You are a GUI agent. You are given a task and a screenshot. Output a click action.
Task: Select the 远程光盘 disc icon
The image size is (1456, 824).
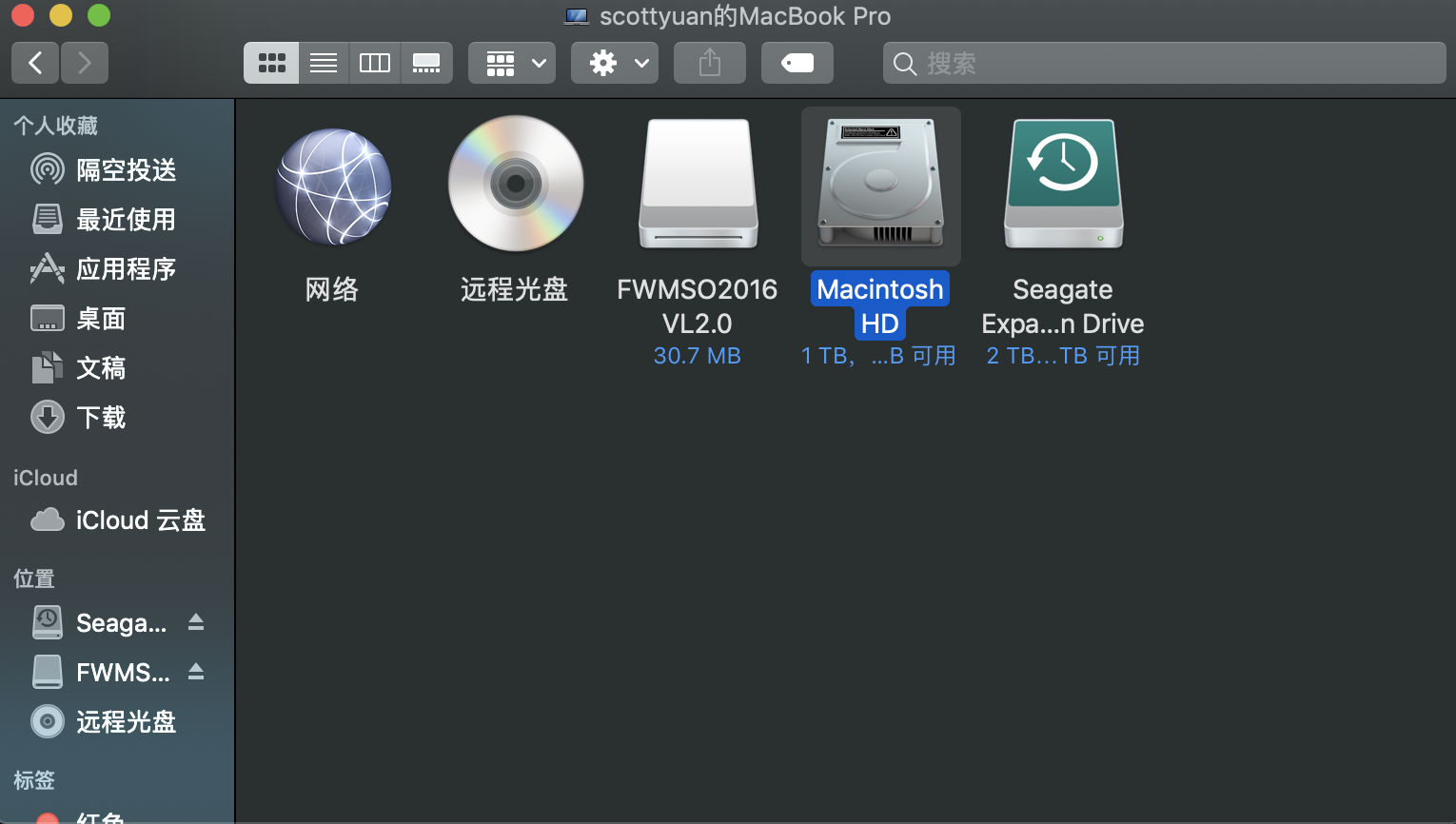(516, 184)
